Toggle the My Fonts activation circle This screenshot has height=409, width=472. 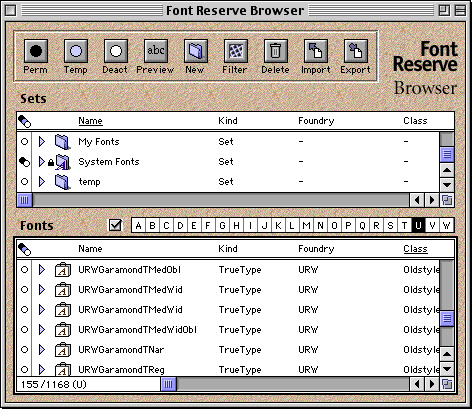24,142
